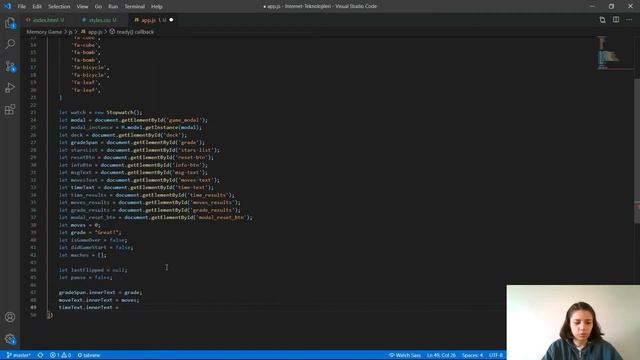Click the line 23 number in gutter

pos(33,112)
